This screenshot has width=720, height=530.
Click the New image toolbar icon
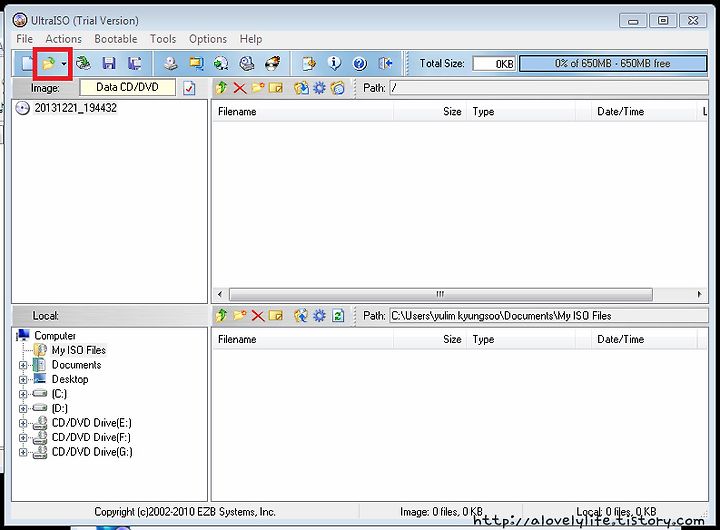(27, 63)
